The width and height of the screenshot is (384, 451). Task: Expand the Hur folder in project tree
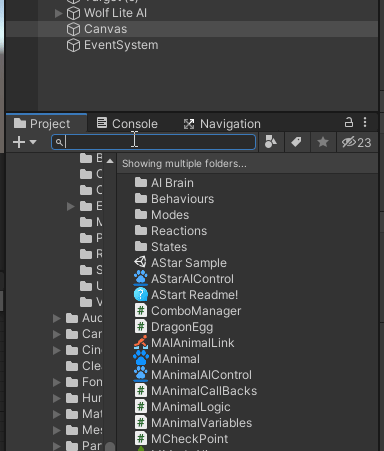click(x=57, y=398)
